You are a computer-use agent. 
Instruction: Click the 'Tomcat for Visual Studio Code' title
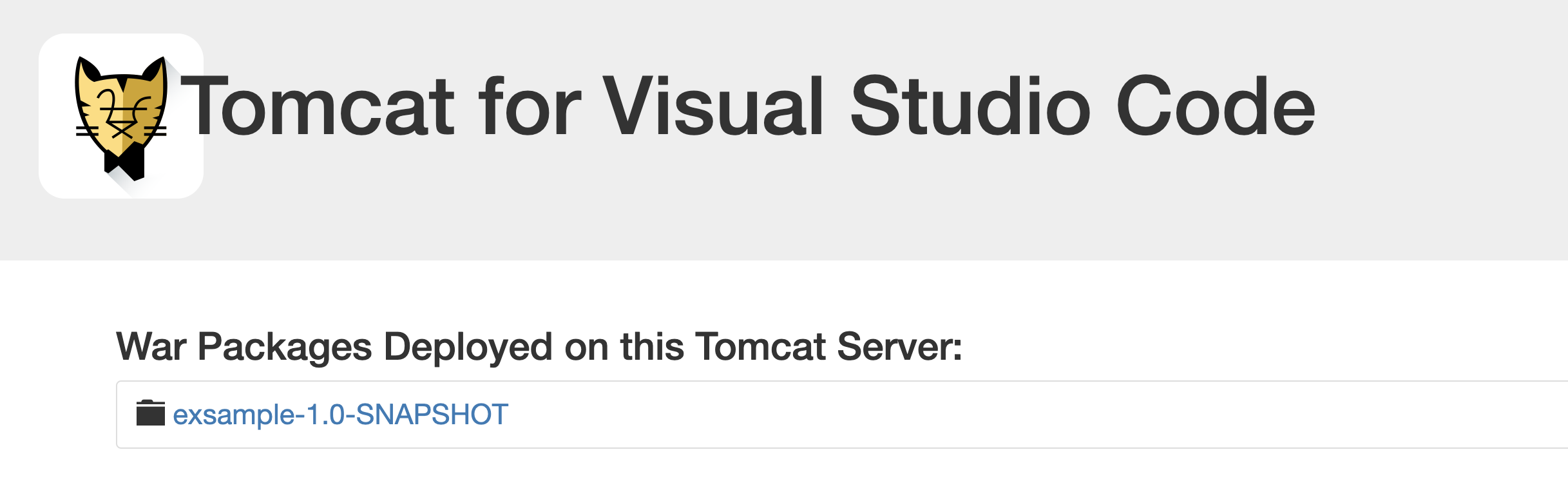748,106
